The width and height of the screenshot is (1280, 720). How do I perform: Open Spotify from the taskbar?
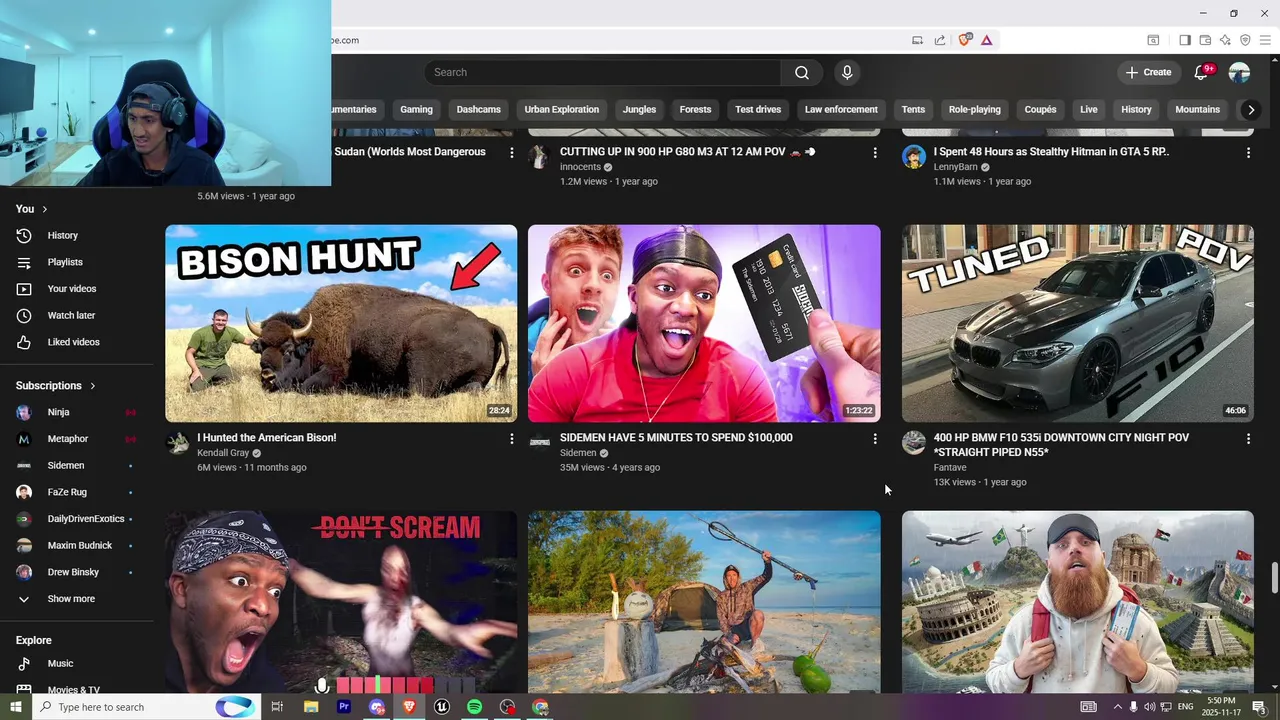pyautogui.click(x=474, y=707)
